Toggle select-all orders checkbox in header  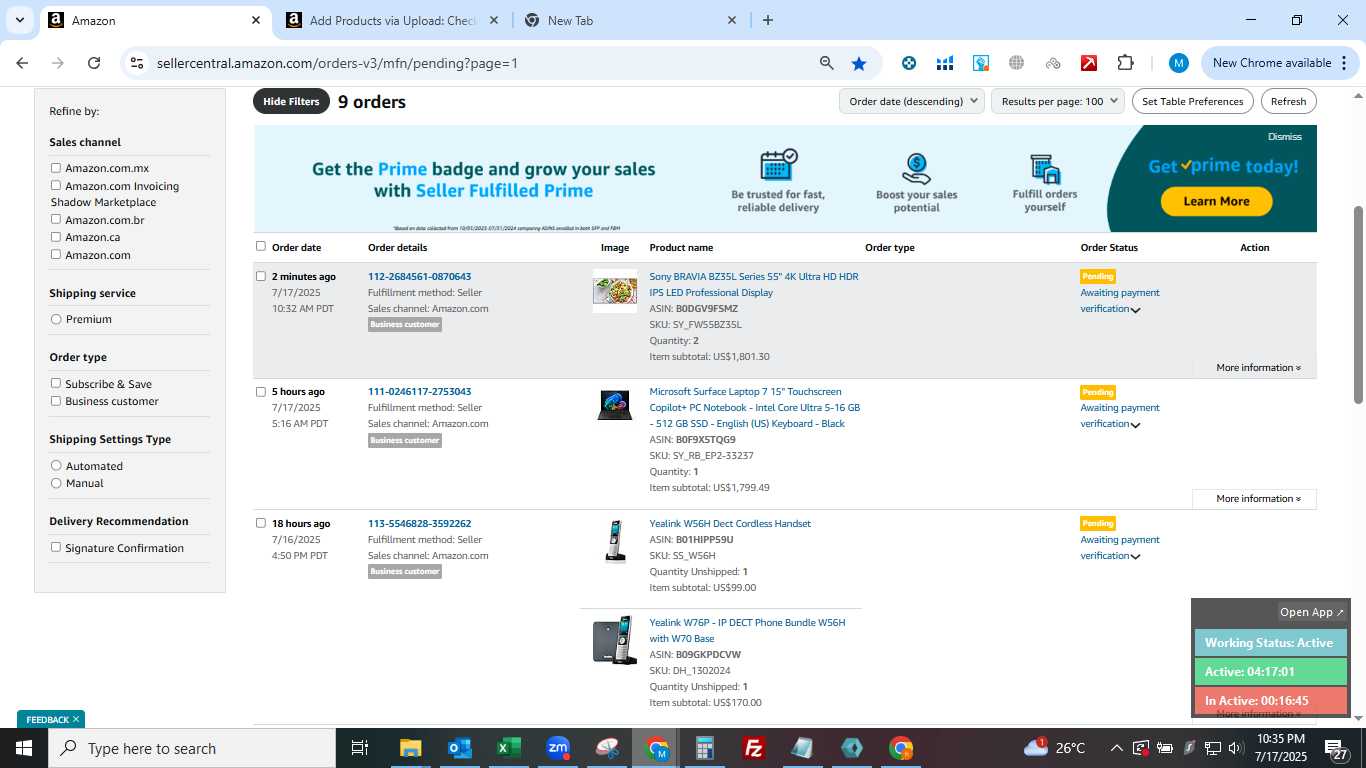[x=261, y=246]
